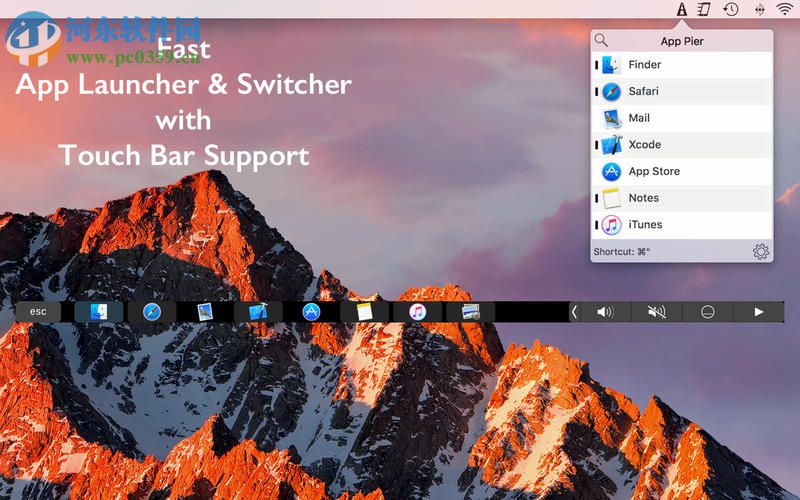The width and height of the screenshot is (800, 500).
Task: Click the dimmed Bluetooth menu bar icon
Action: tap(760, 9)
